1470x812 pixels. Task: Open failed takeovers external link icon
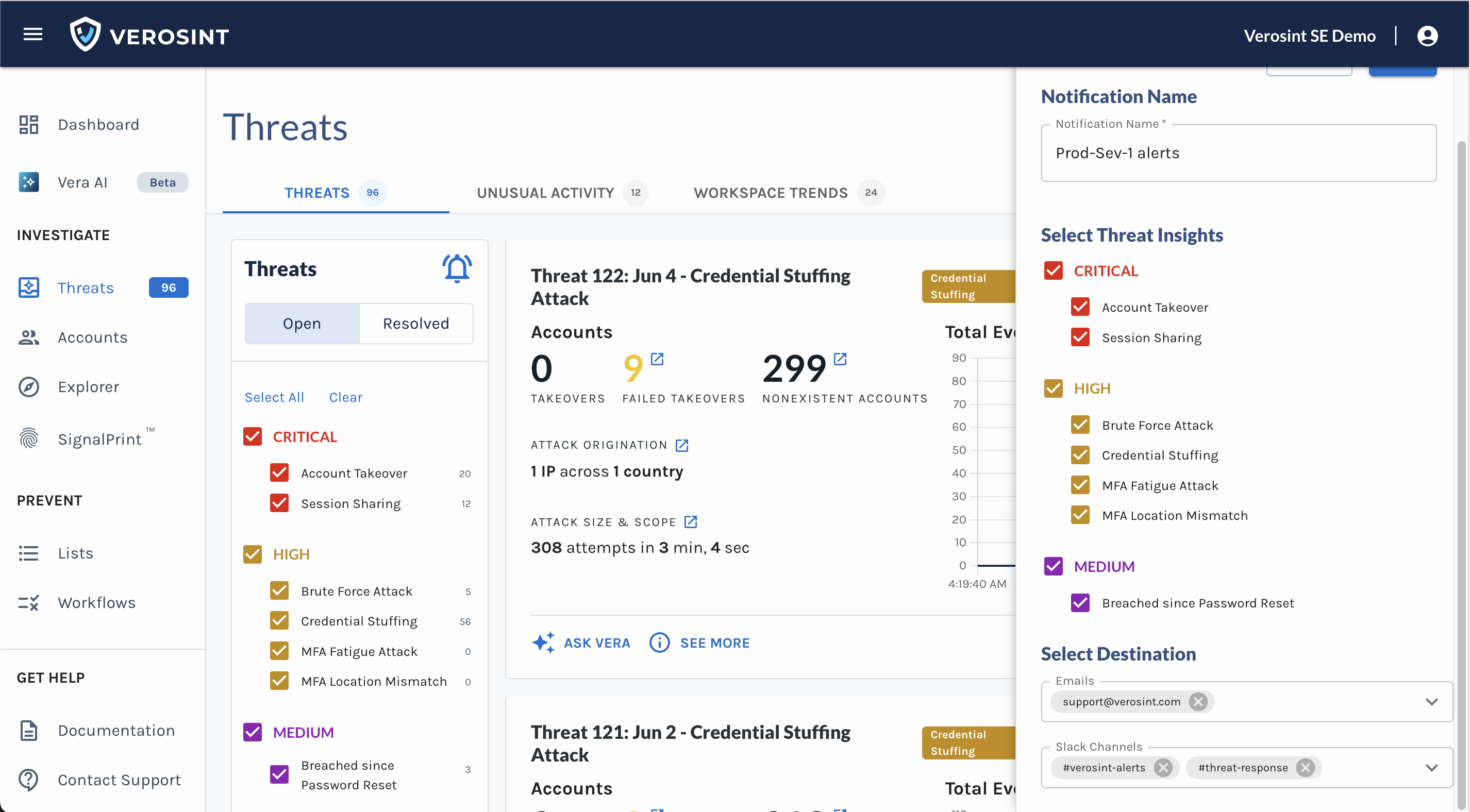657,359
